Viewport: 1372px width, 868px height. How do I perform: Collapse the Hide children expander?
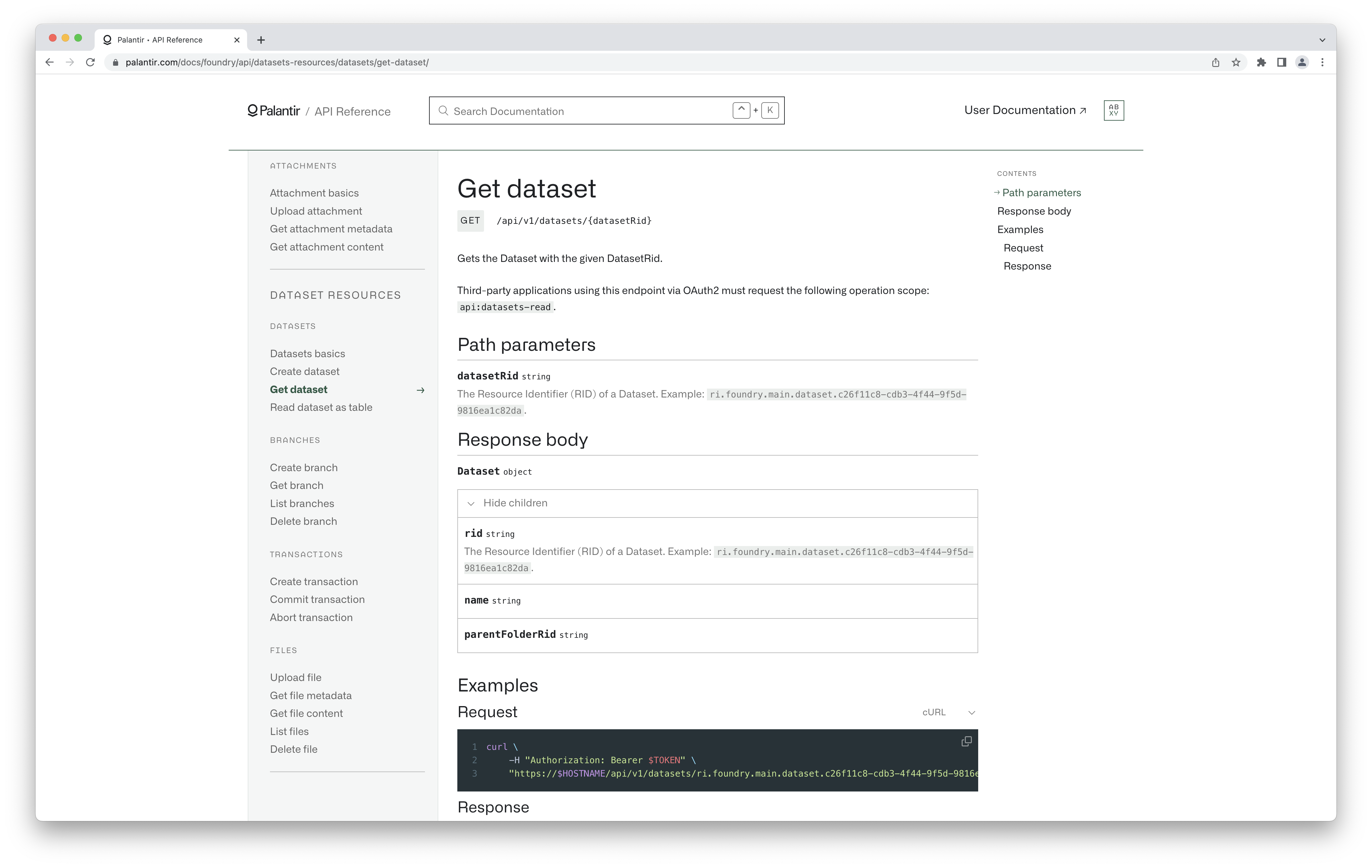pyautogui.click(x=717, y=503)
